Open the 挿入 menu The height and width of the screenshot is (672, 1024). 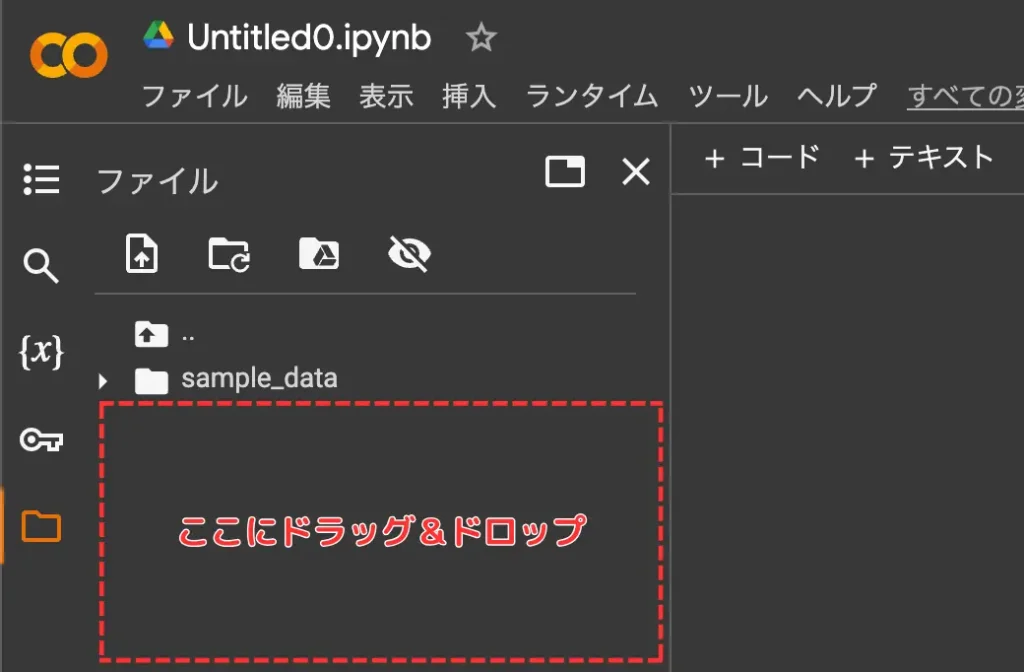coord(469,96)
